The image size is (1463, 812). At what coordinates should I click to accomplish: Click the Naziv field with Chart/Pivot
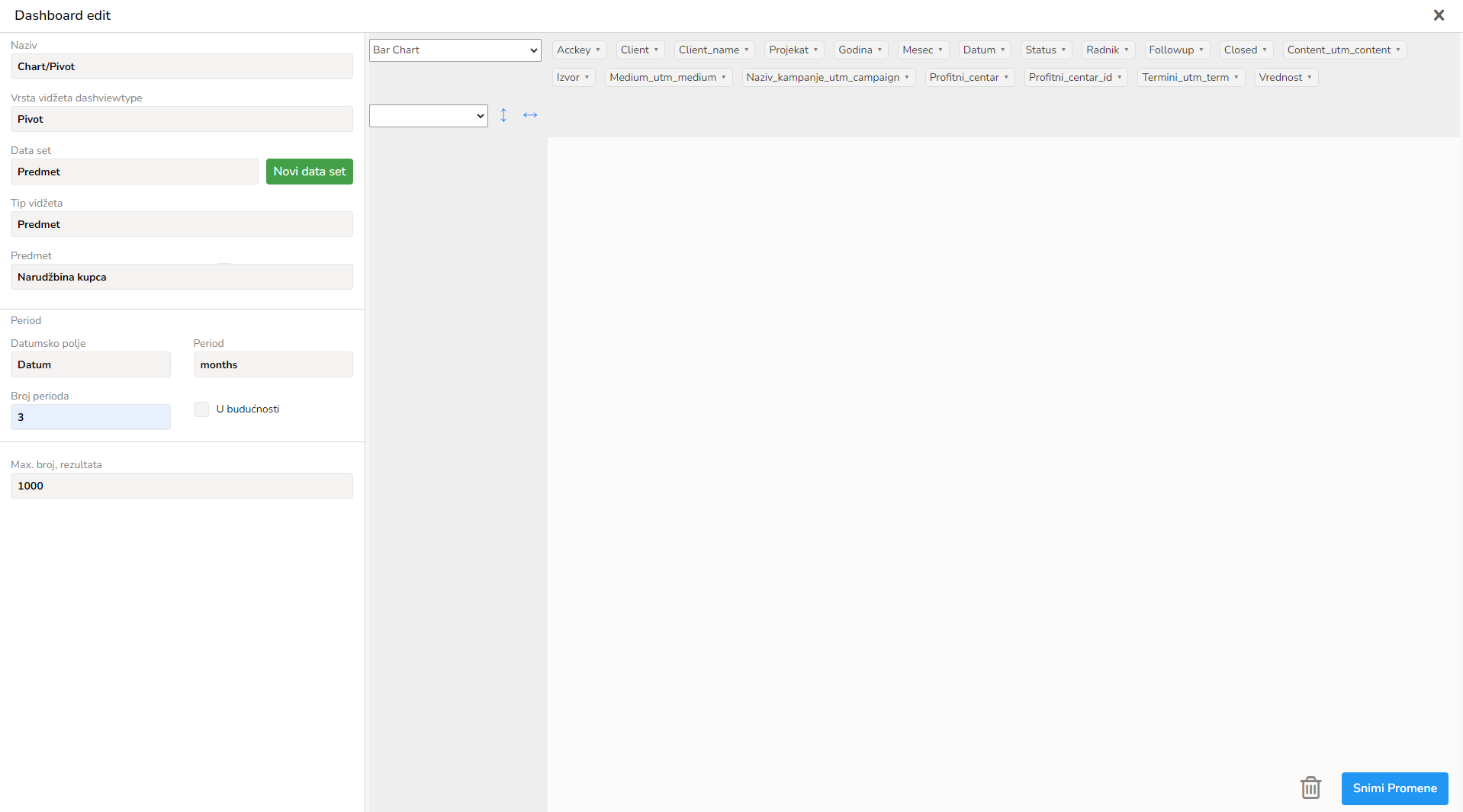[182, 66]
